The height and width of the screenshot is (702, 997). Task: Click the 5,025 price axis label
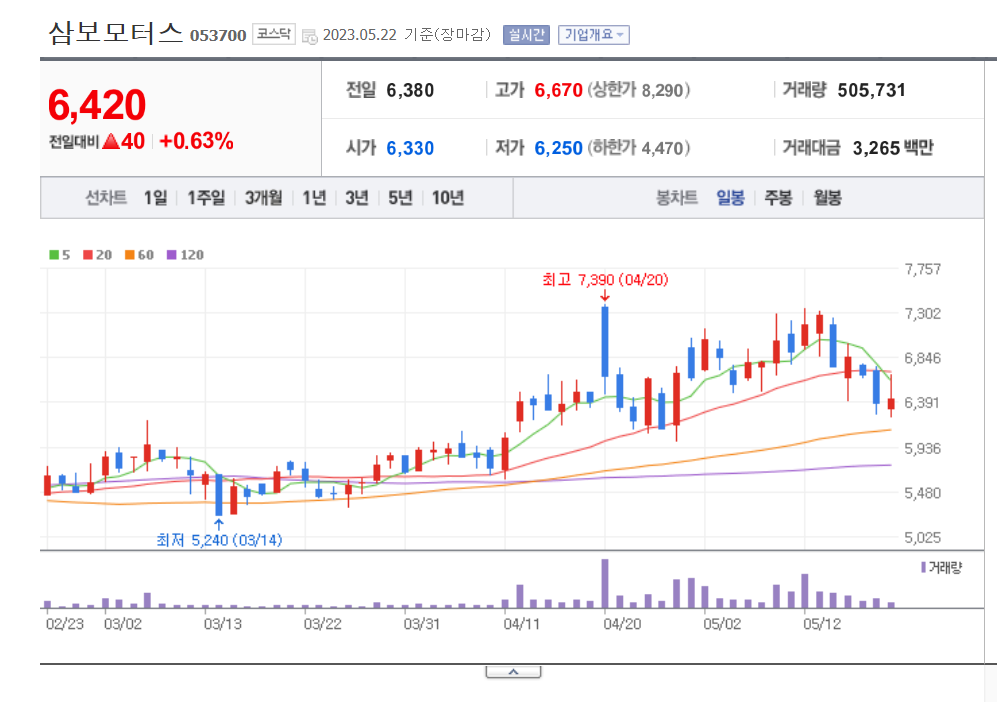(923, 538)
